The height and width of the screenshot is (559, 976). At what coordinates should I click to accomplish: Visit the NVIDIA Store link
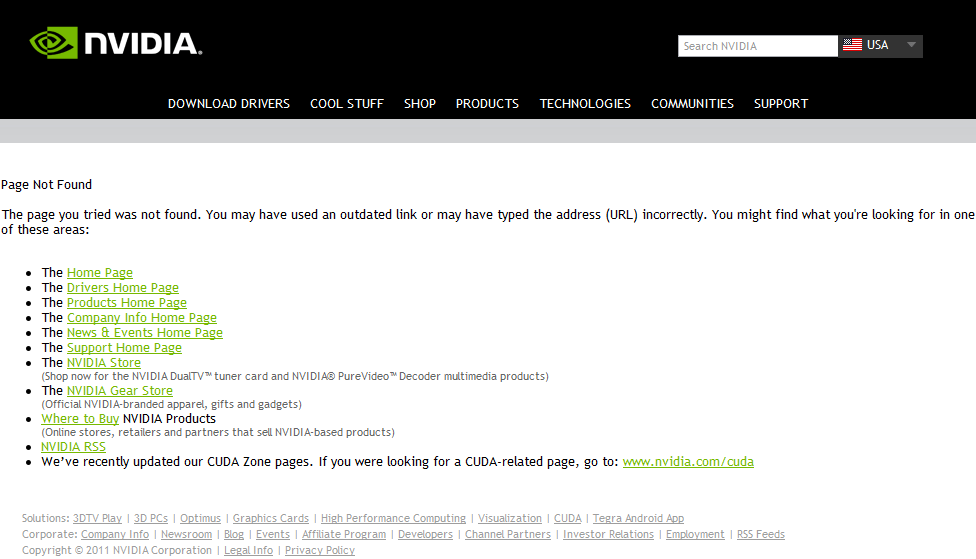point(103,362)
